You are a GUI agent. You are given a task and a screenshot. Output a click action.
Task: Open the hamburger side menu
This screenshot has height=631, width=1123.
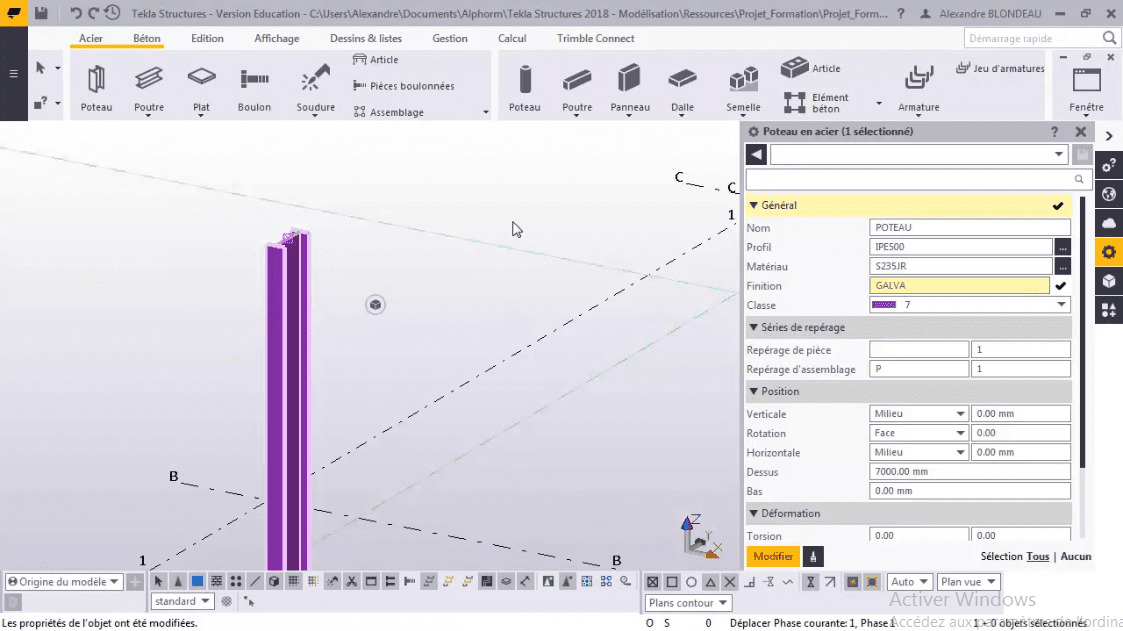coord(13,73)
